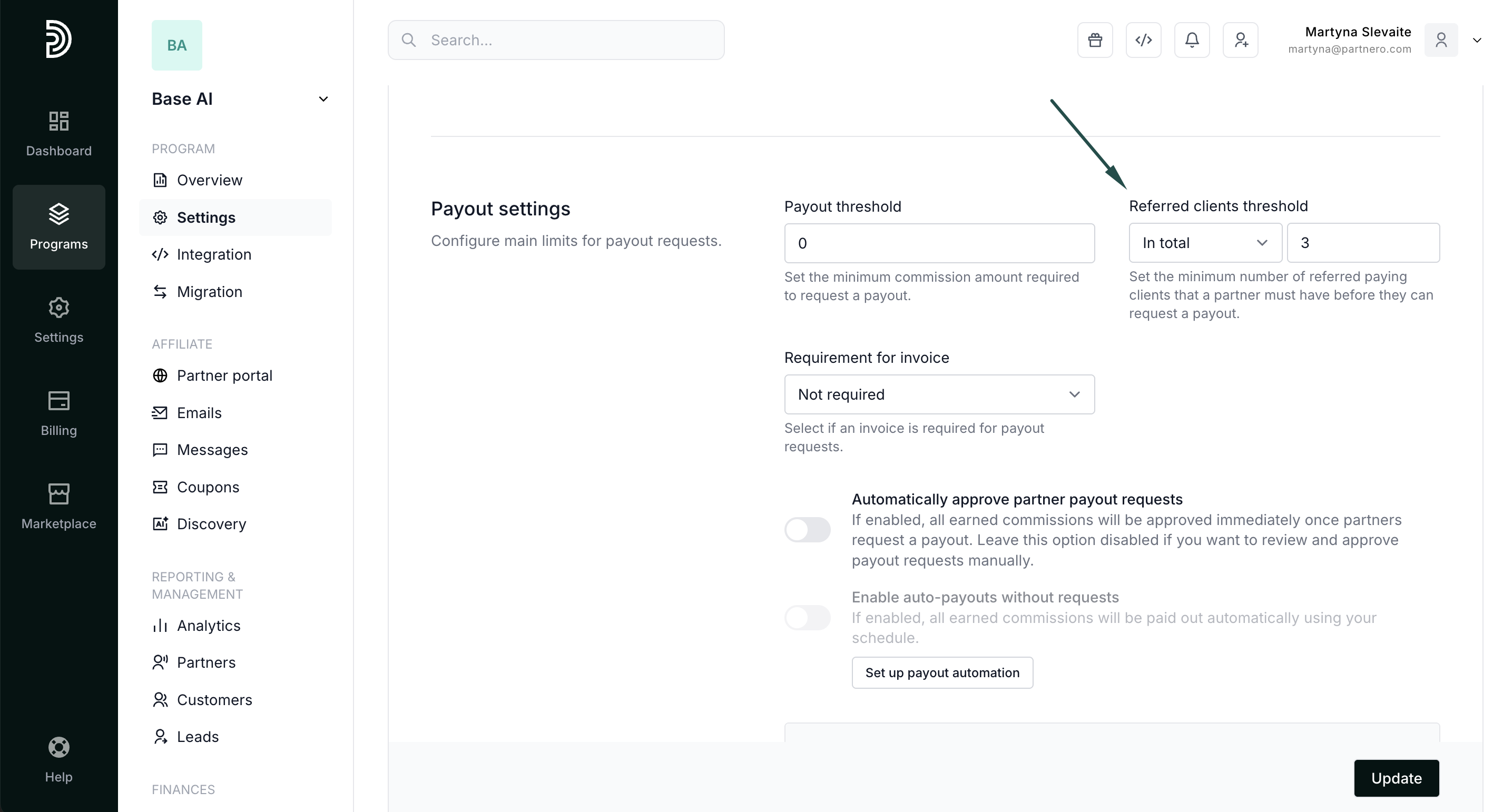
Task: Click Set up payout automation button
Action: pyautogui.click(x=942, y=672)
